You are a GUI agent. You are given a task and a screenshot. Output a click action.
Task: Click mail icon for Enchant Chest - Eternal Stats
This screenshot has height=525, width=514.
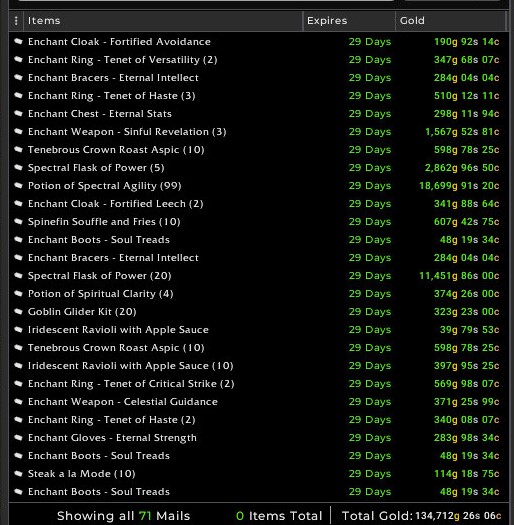18,114
